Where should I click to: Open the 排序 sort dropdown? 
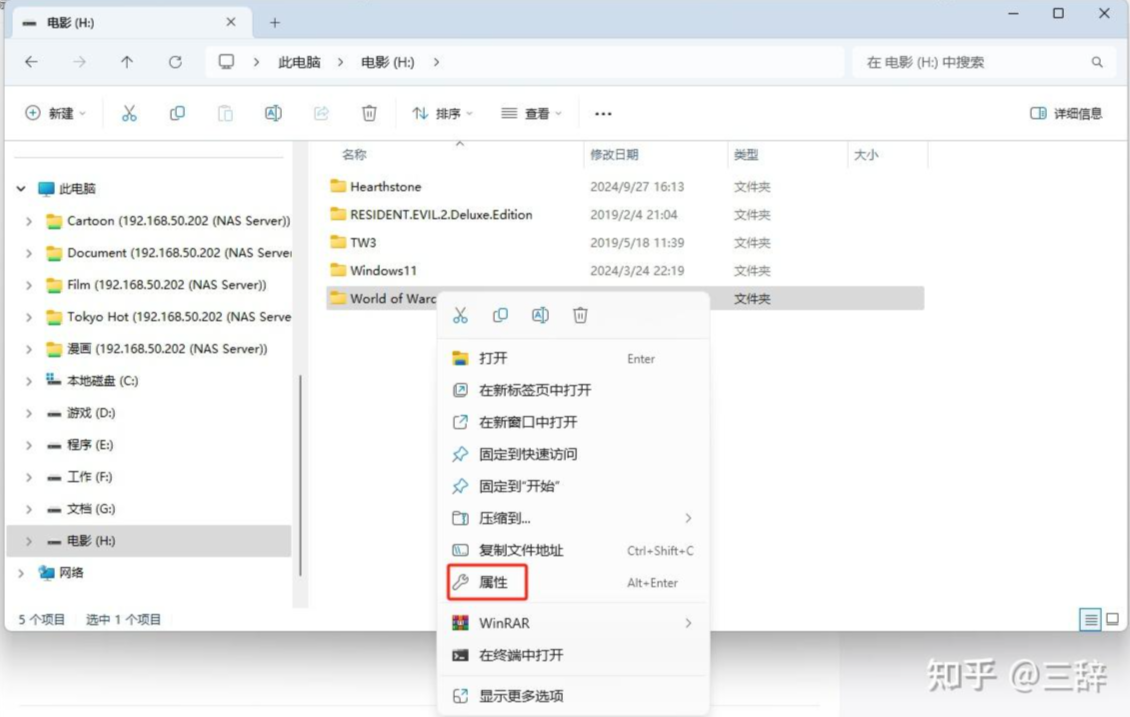pyautogui.click(x=443, y=114)
